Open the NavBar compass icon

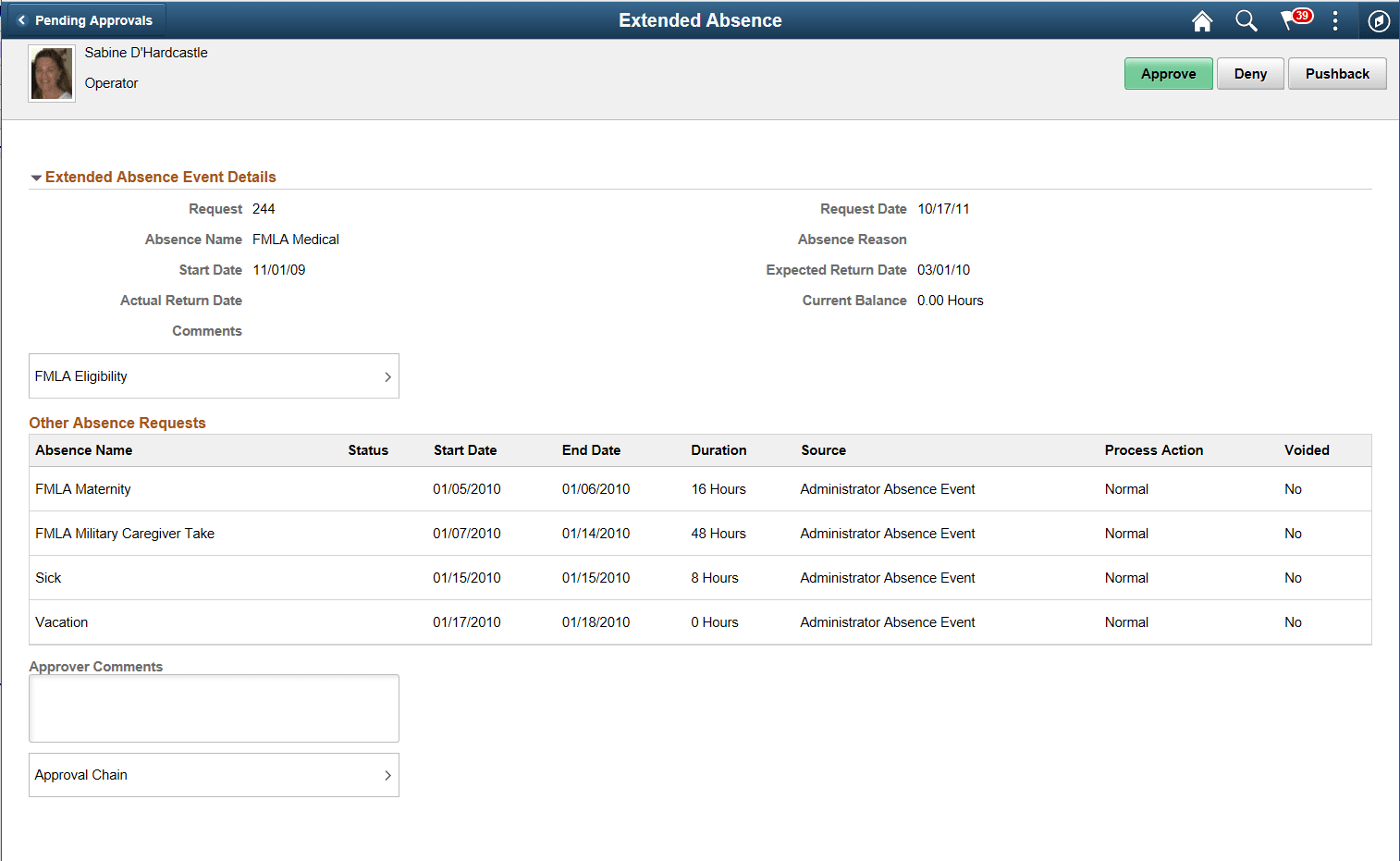coord(1379,20)
